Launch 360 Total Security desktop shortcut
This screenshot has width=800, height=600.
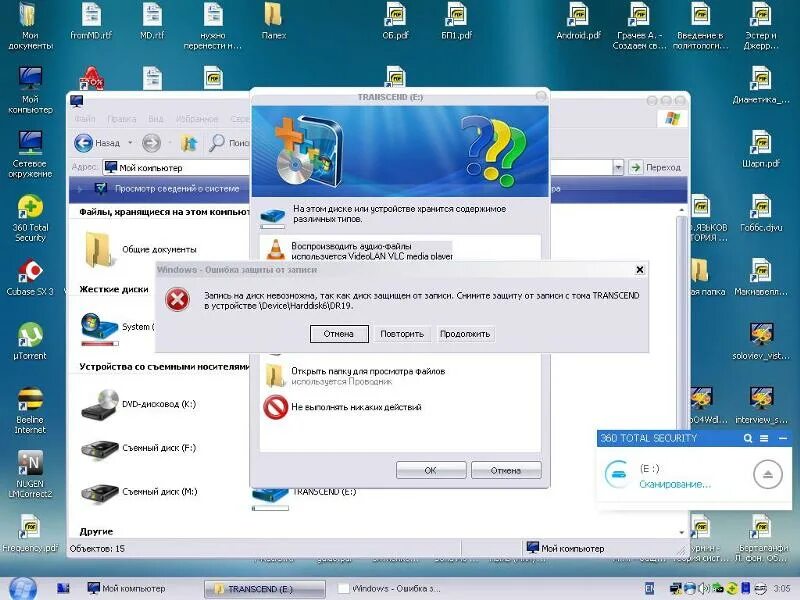coord(30,218)
